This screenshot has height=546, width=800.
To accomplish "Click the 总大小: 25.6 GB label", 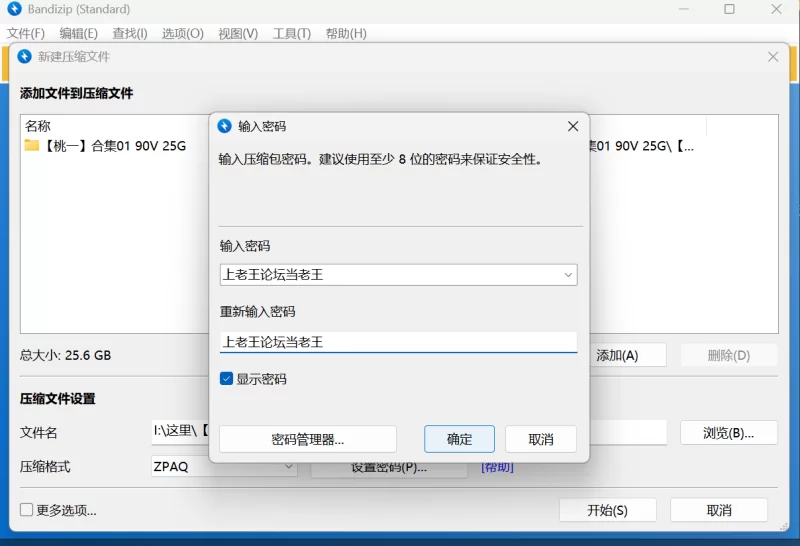I will 65,355.
